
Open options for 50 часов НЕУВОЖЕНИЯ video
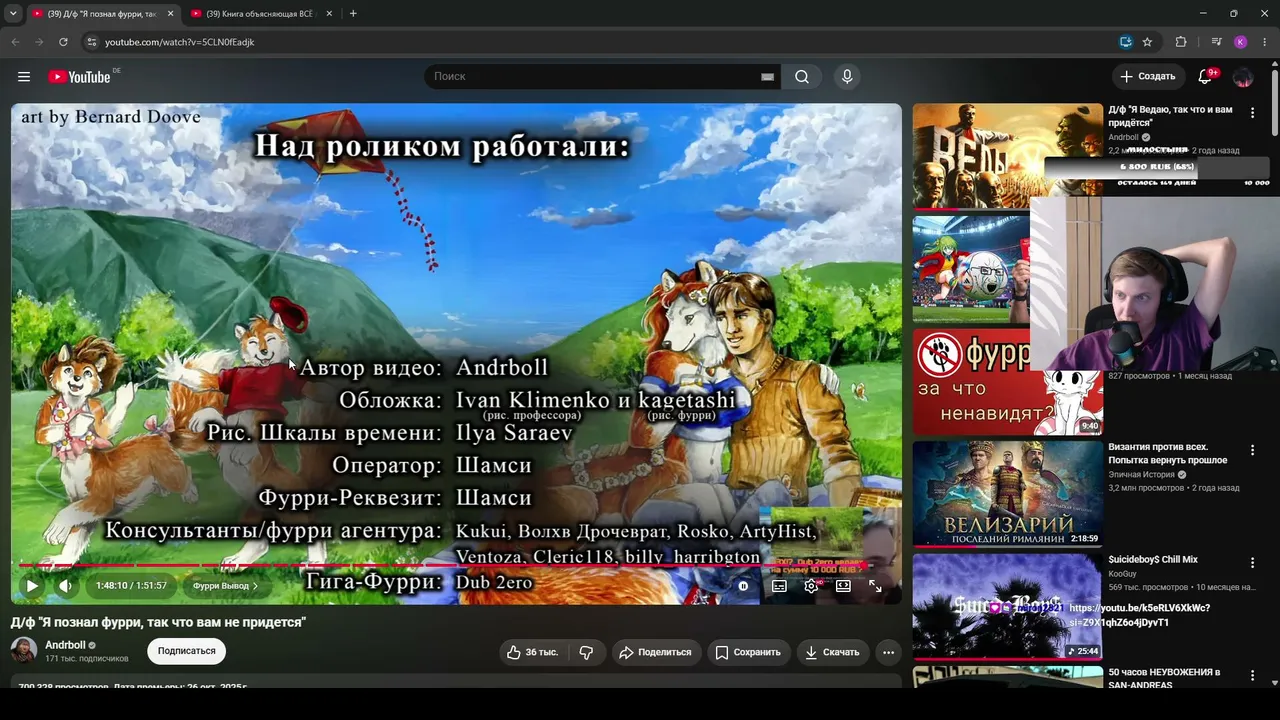(x=1252, y=676)
